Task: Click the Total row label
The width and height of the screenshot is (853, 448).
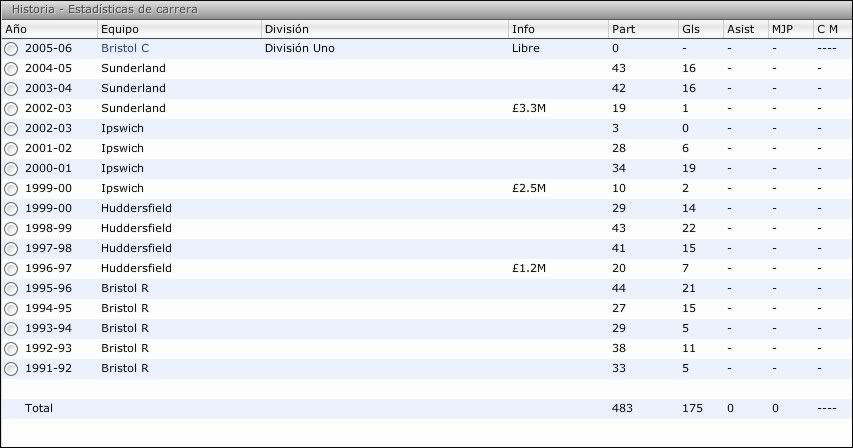Action: click(x=39, y=408)
